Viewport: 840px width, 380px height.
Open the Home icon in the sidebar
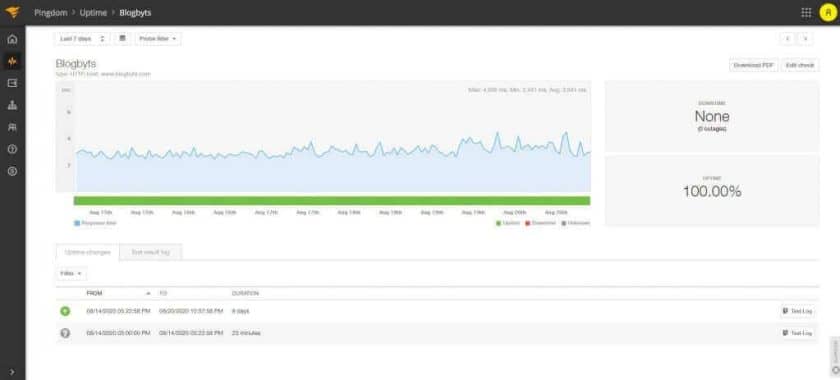tap(12, 39)
